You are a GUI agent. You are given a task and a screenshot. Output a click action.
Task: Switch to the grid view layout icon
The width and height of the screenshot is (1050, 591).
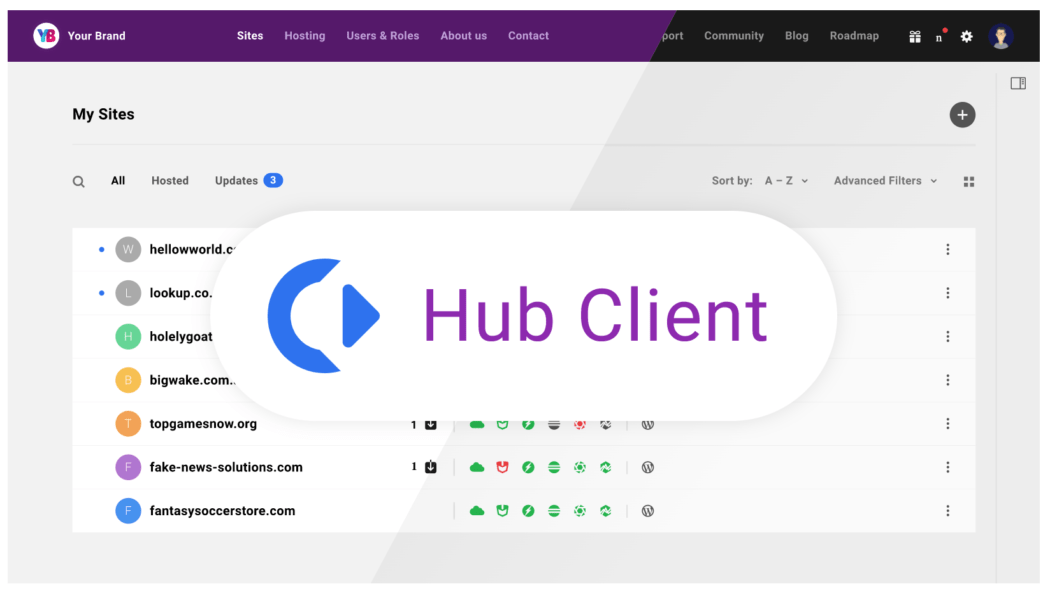(x=968, y=181)
